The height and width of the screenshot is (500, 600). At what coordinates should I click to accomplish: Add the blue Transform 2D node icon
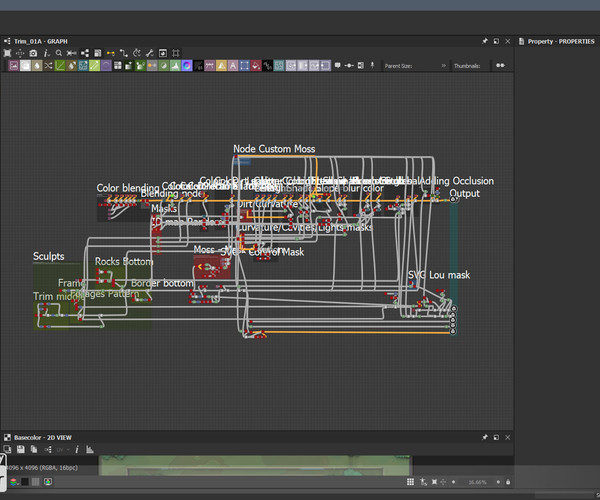pyautogui.click(x=244, y=66)
